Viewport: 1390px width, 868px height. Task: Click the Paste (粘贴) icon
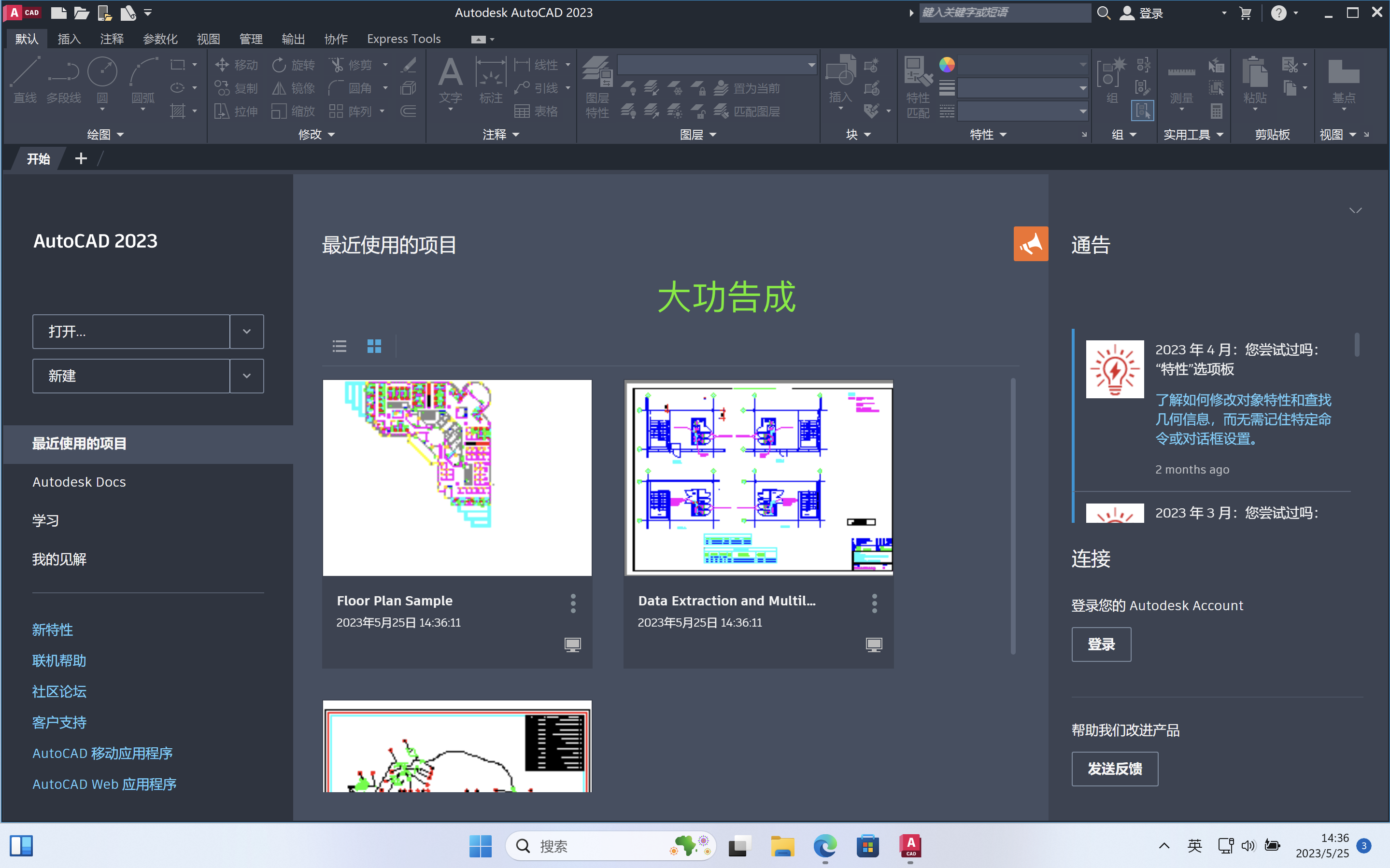[x=1255, y=80]
